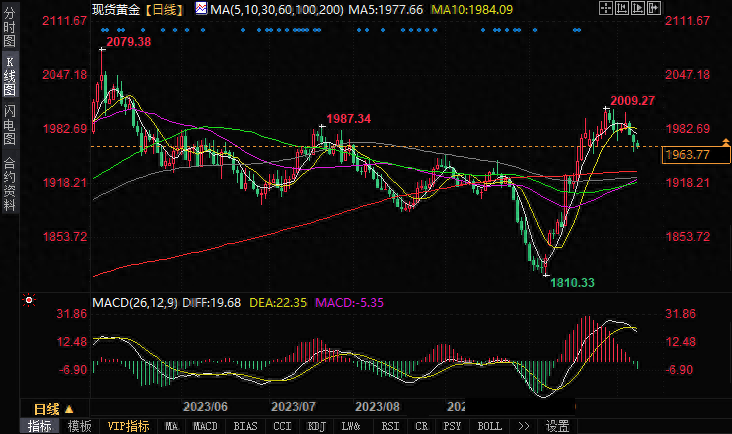
Task: Select the 指标 tab
Action: (x=39, y=426)
